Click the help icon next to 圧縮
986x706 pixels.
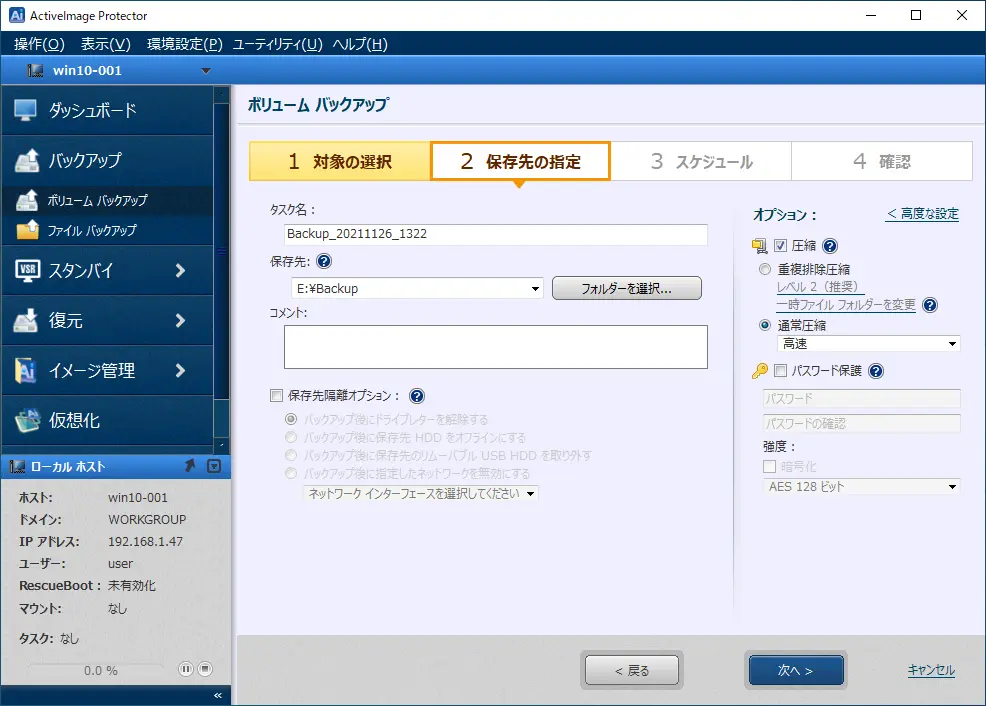tap(830, 246)
